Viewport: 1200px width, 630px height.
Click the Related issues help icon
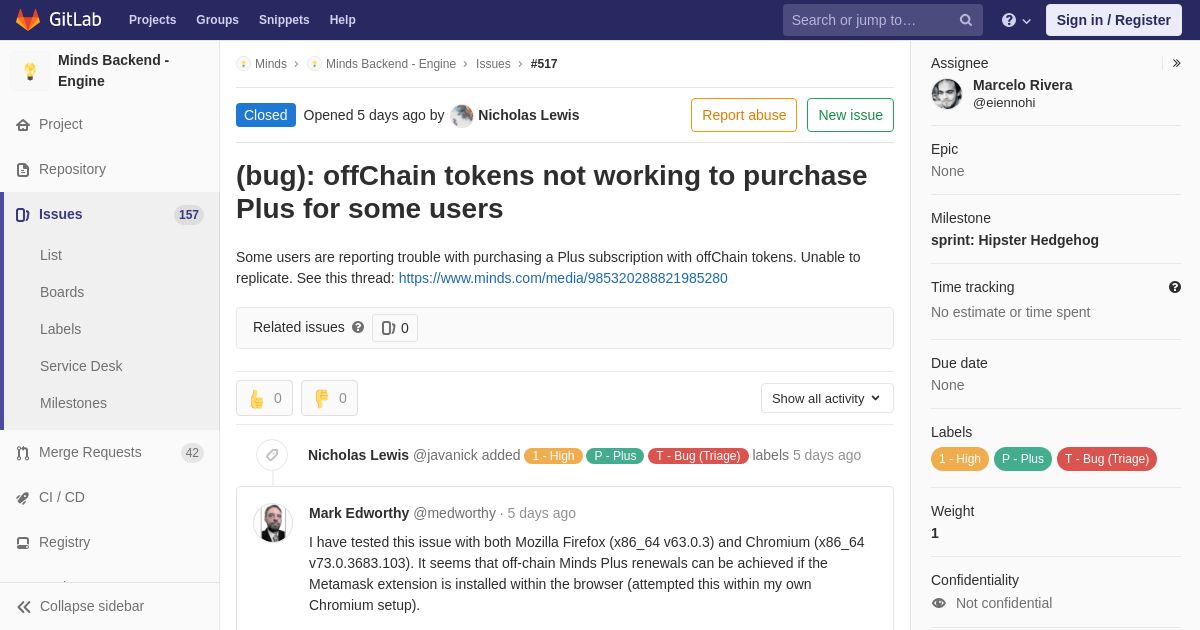358,327
